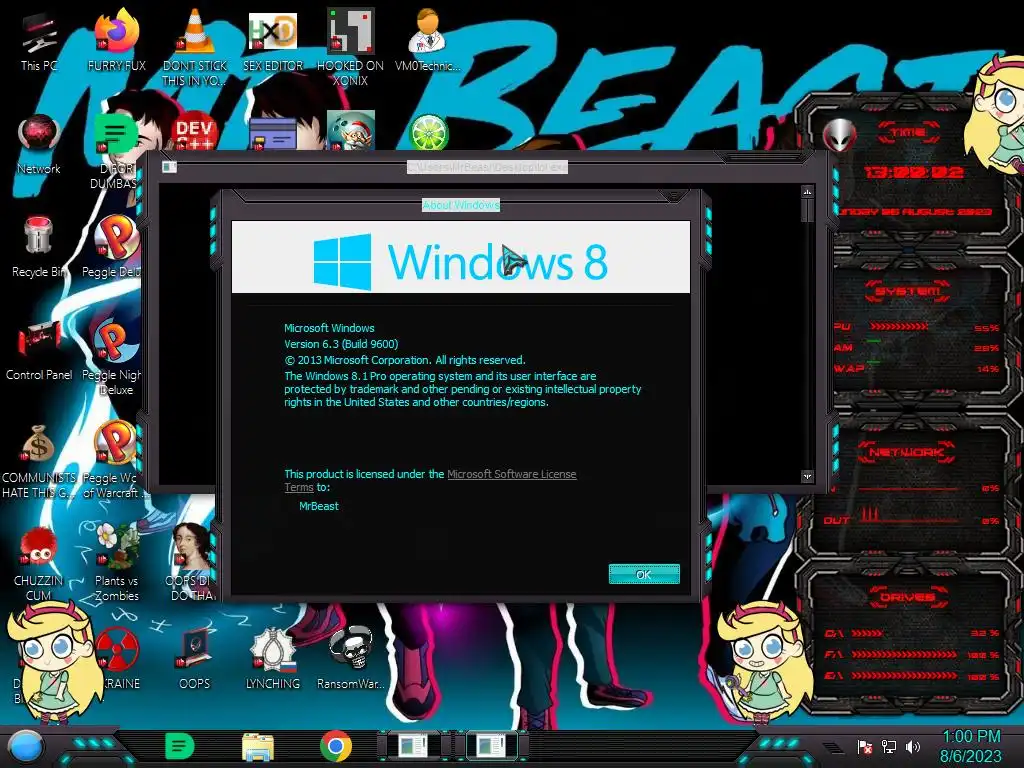The height and width of the screenshot is (768, 1024).
Task: Click the Action Center flag tray icon
Action: tap(865, 746)
